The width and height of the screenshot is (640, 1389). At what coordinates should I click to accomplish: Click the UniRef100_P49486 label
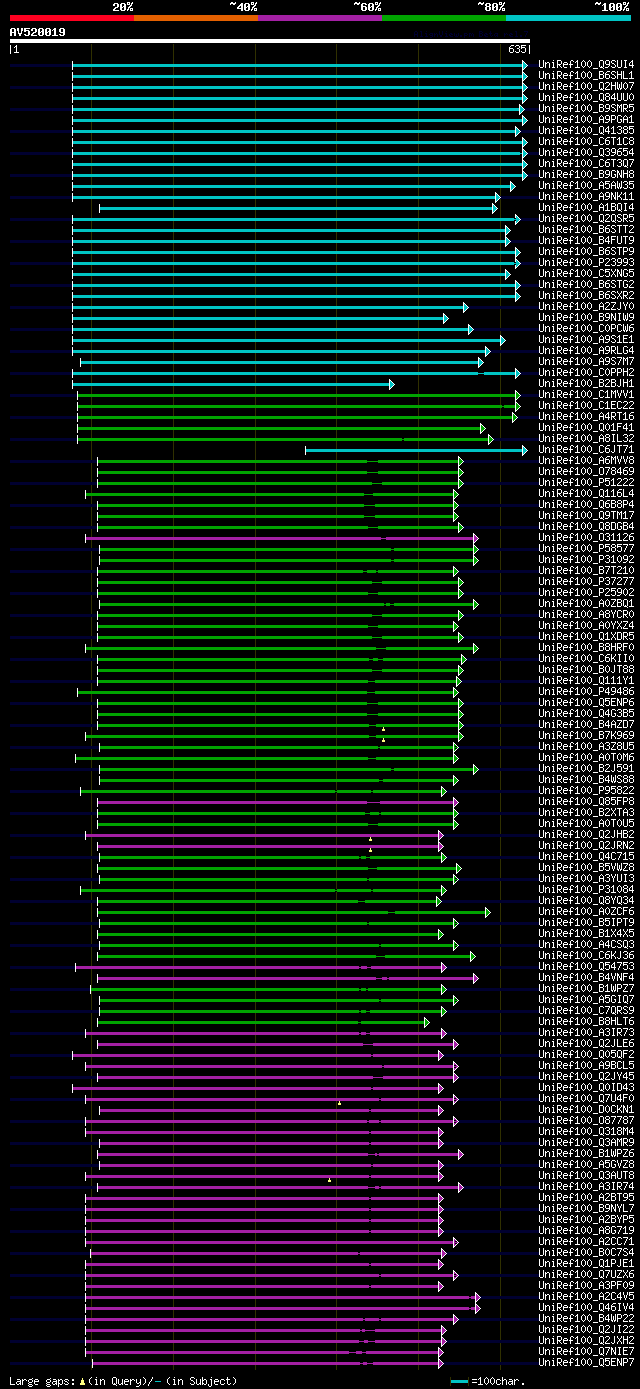coord(586,692)
